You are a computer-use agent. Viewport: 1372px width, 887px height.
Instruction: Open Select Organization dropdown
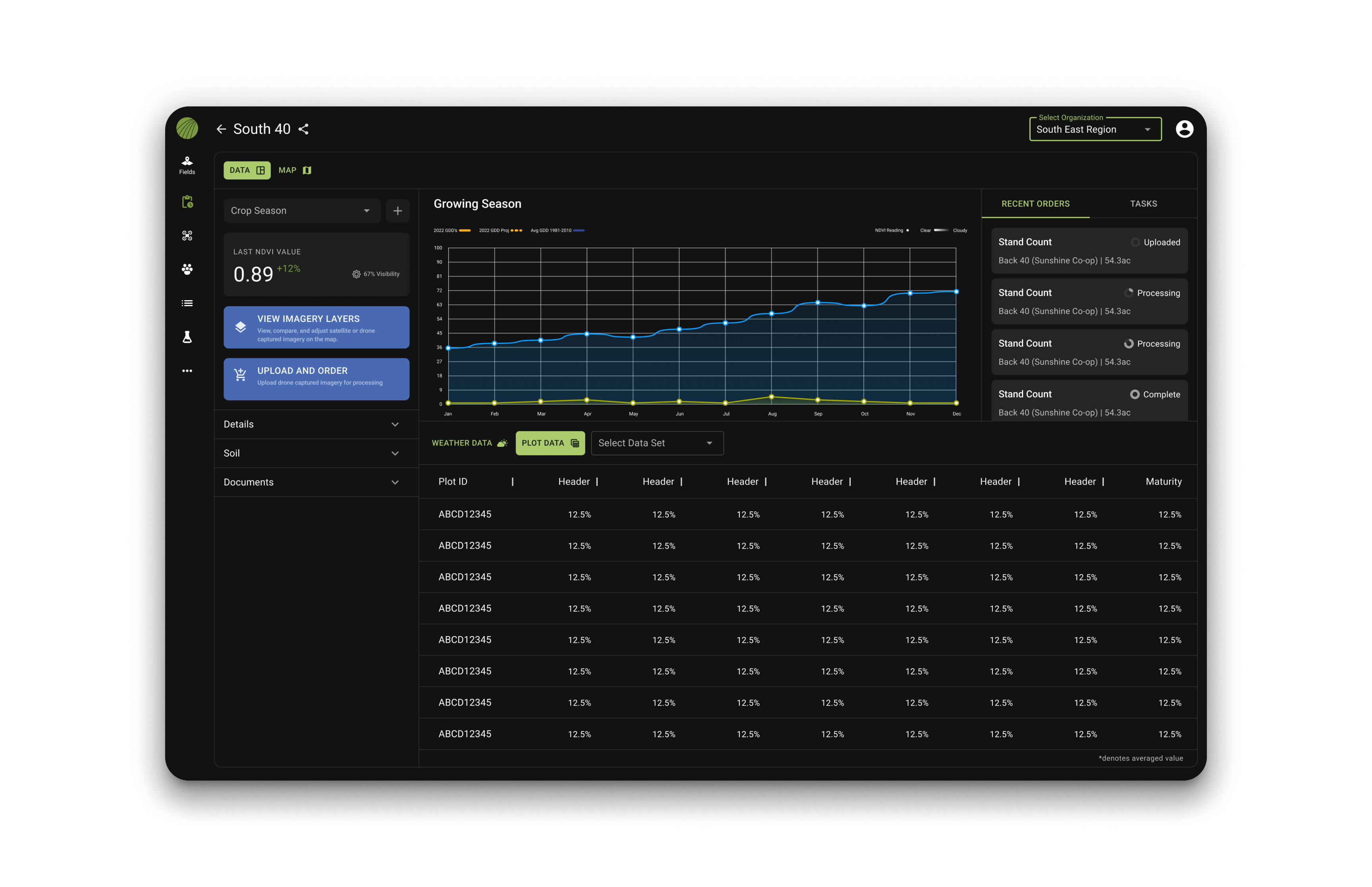[x=1095, y=129]
